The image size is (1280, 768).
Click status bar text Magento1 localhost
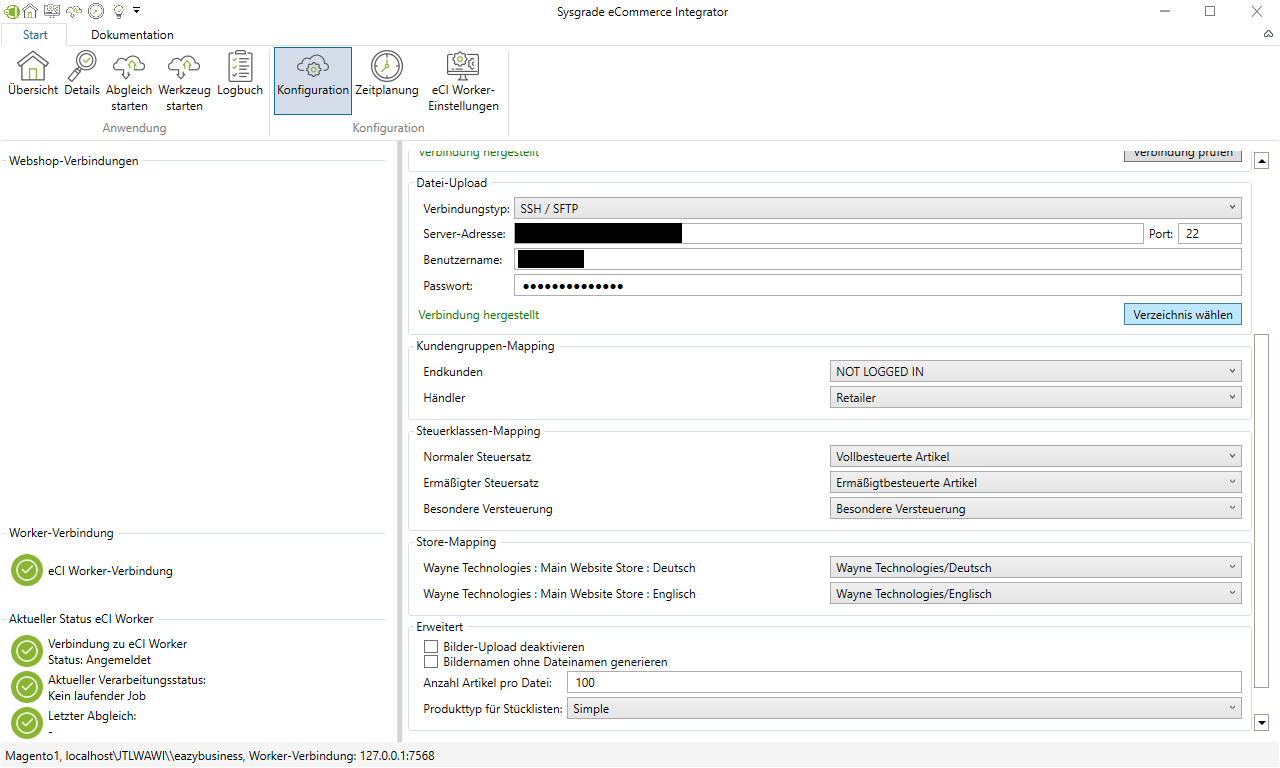[221, 756]
